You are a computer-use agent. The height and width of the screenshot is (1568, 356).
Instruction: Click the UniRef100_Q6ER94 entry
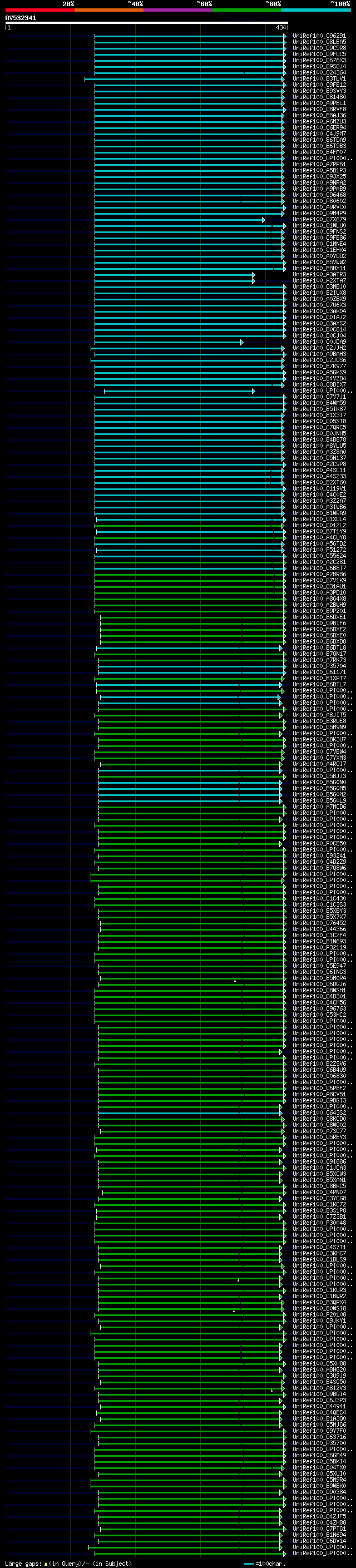click(x=319, y=128)
